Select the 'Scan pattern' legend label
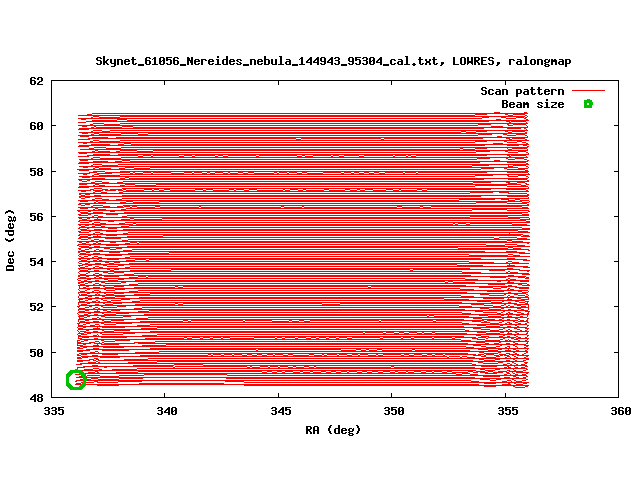This screenshot has height=480, width=640. pyautogui.click(x=522, y=91)
